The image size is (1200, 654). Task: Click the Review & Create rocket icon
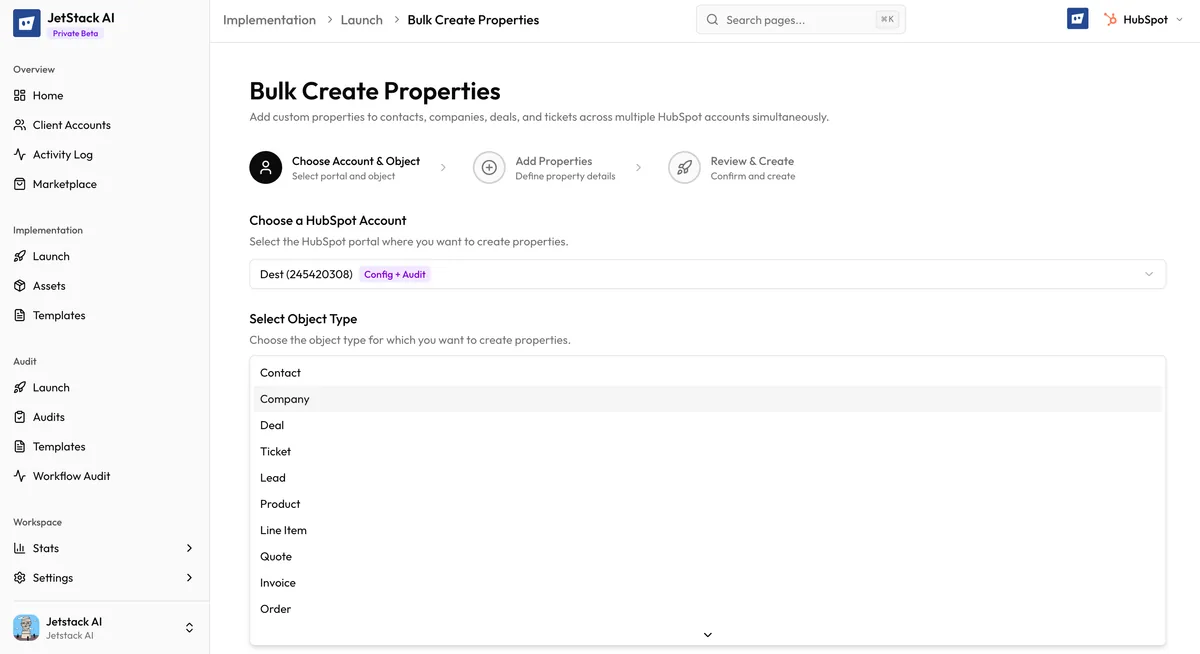click(684, 167)
